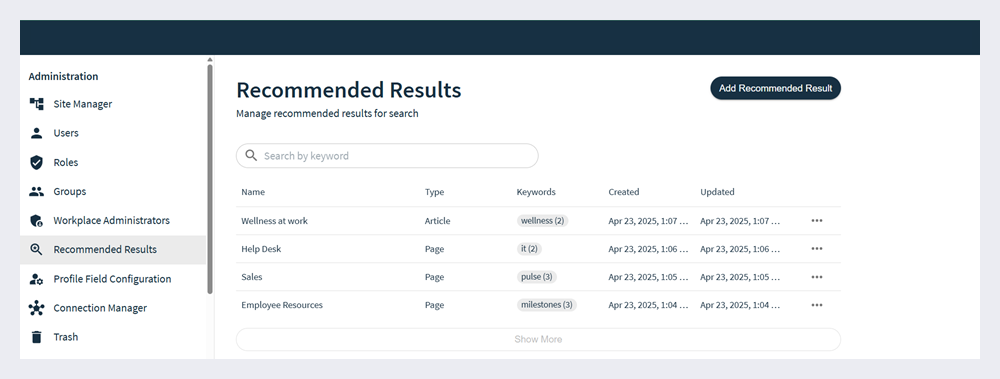Click the Page type in Sales row
Screen dimensions: 1000x379
[x=434, y=277]
